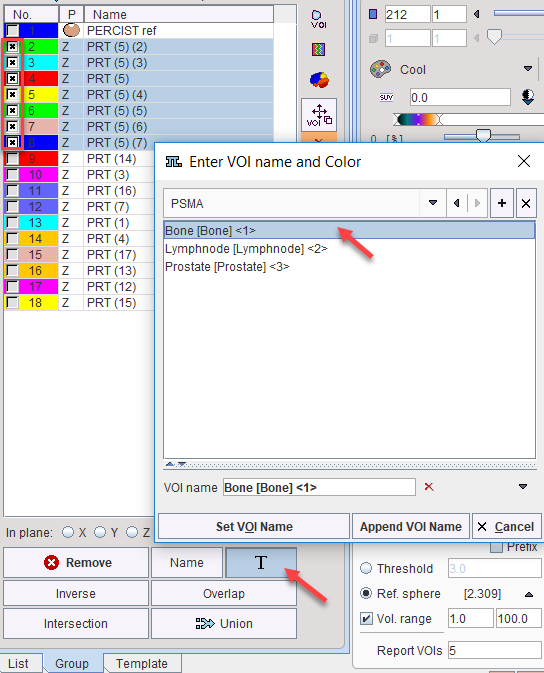The height and width of the screenshot is (673, 544).
Task: Click the multicolor brain atlas icon
Action: 319,80
